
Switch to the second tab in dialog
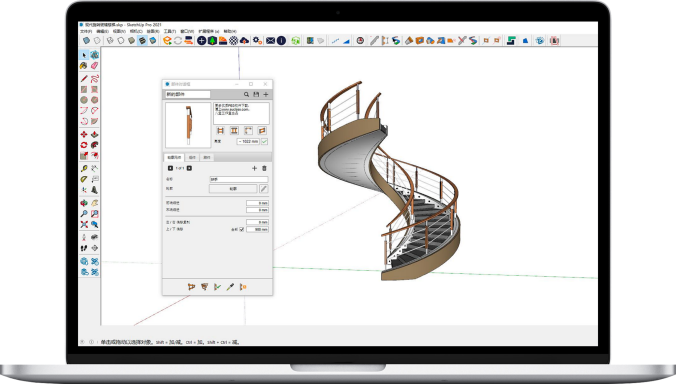(192, 157)
